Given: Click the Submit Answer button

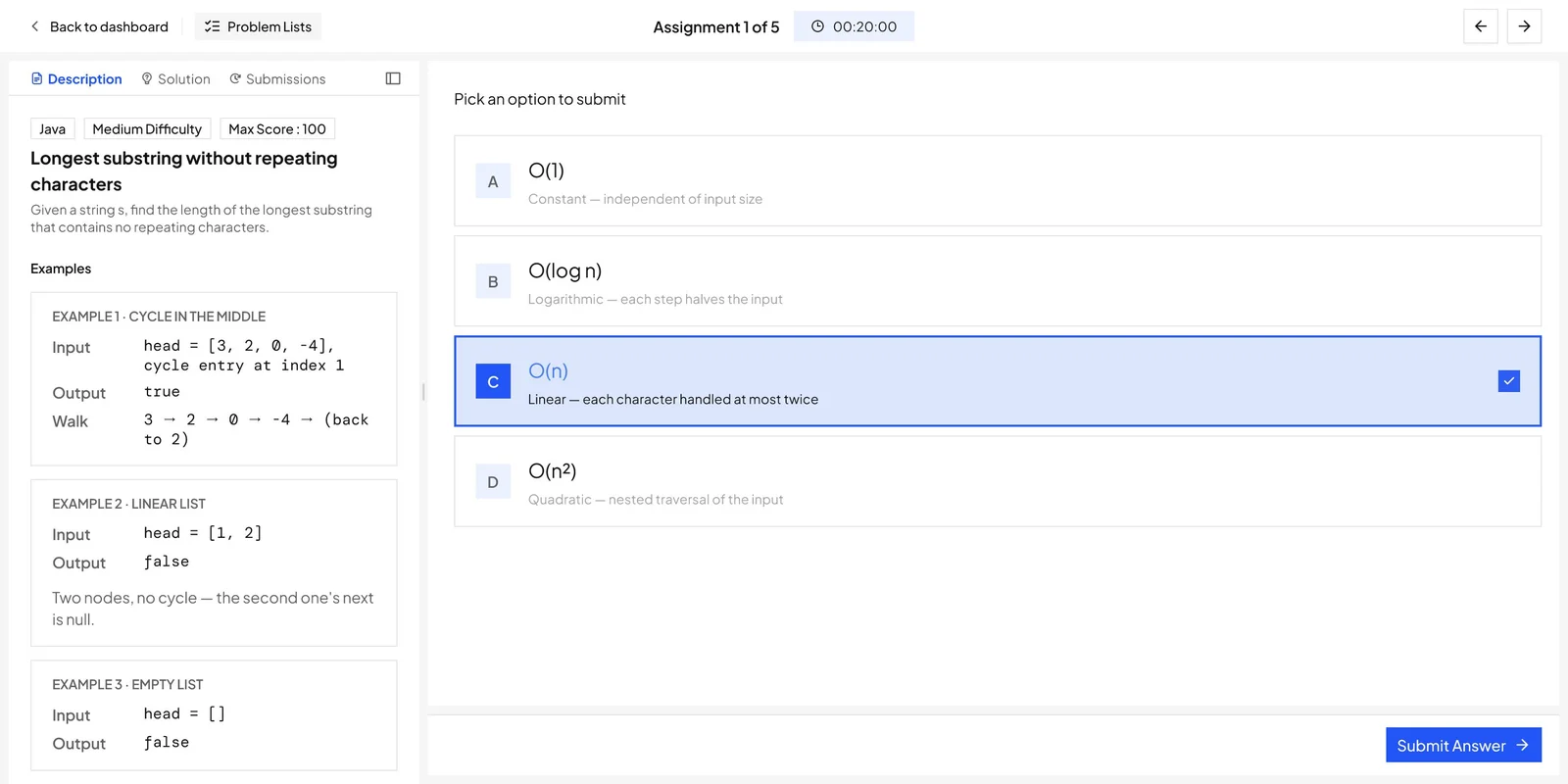Looking at the screenshot, I should [1463, 745].
